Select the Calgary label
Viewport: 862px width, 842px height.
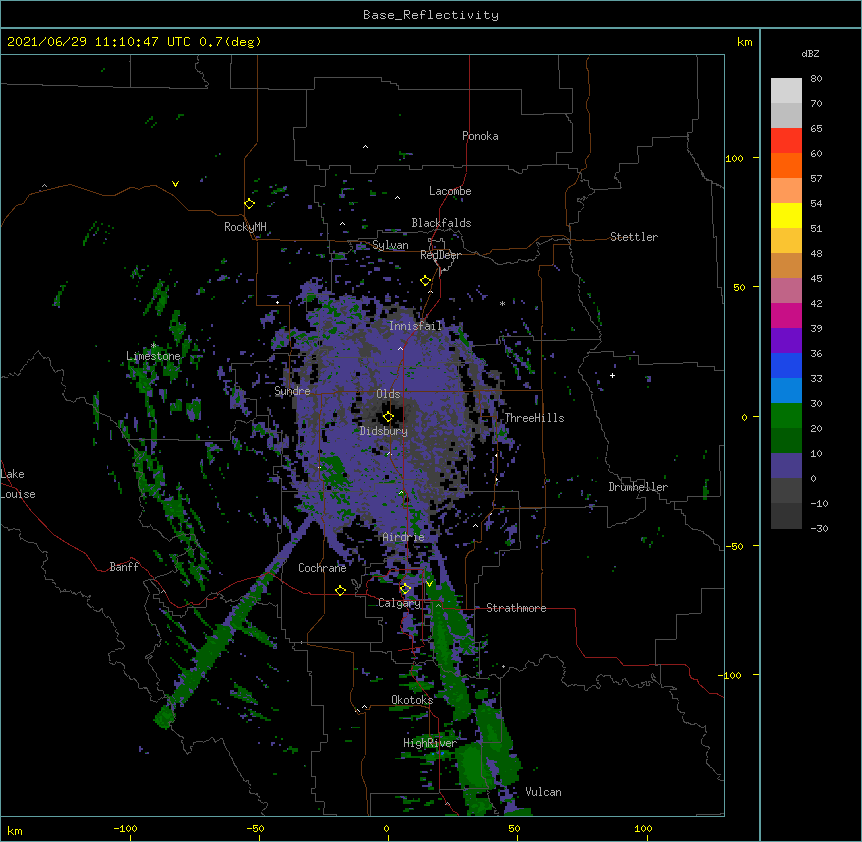tap(399, 603)
